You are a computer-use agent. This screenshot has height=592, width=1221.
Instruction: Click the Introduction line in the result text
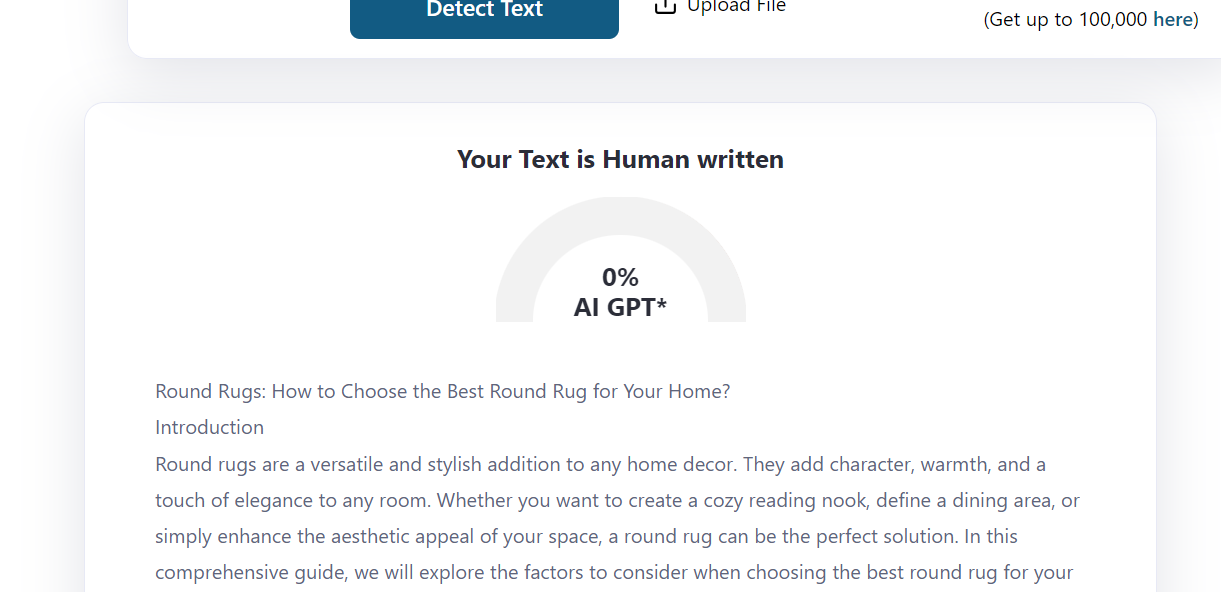209,427
